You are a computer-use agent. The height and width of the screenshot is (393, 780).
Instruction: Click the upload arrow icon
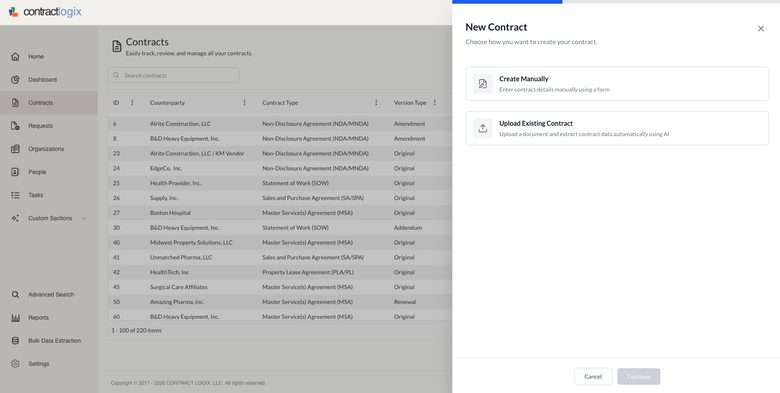[x=483, y=128]
